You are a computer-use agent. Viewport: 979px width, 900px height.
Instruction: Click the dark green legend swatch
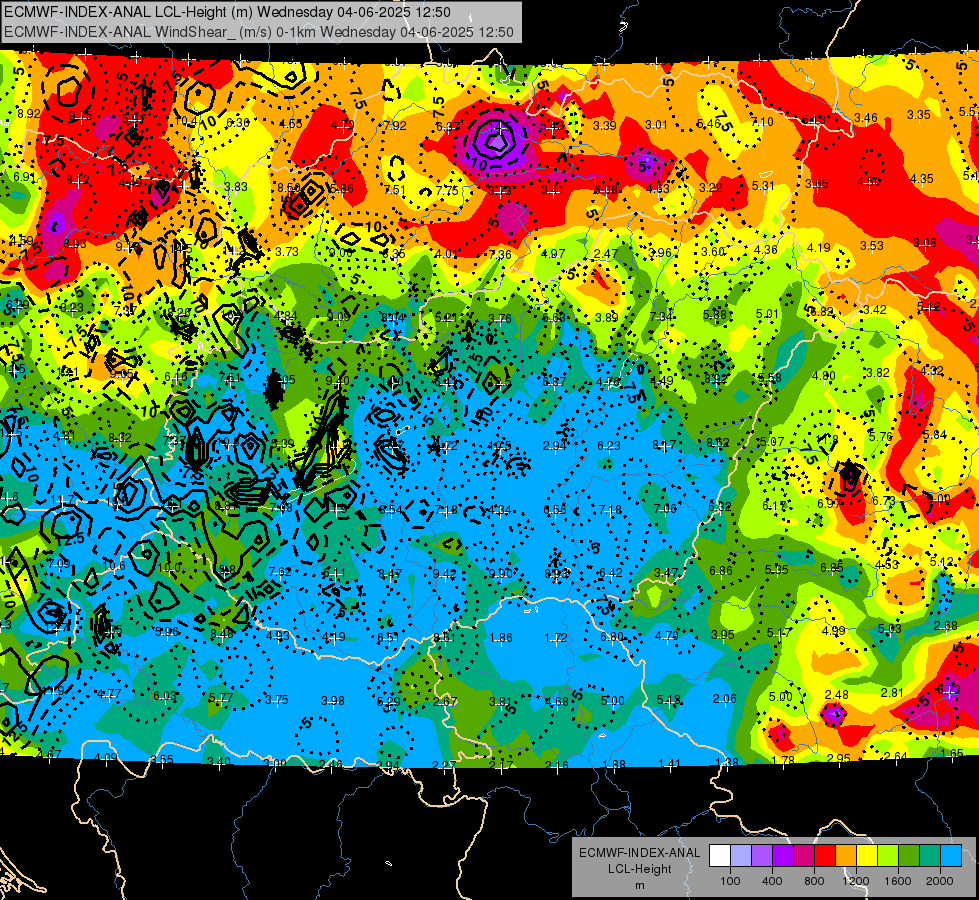(x=909, y=856)
